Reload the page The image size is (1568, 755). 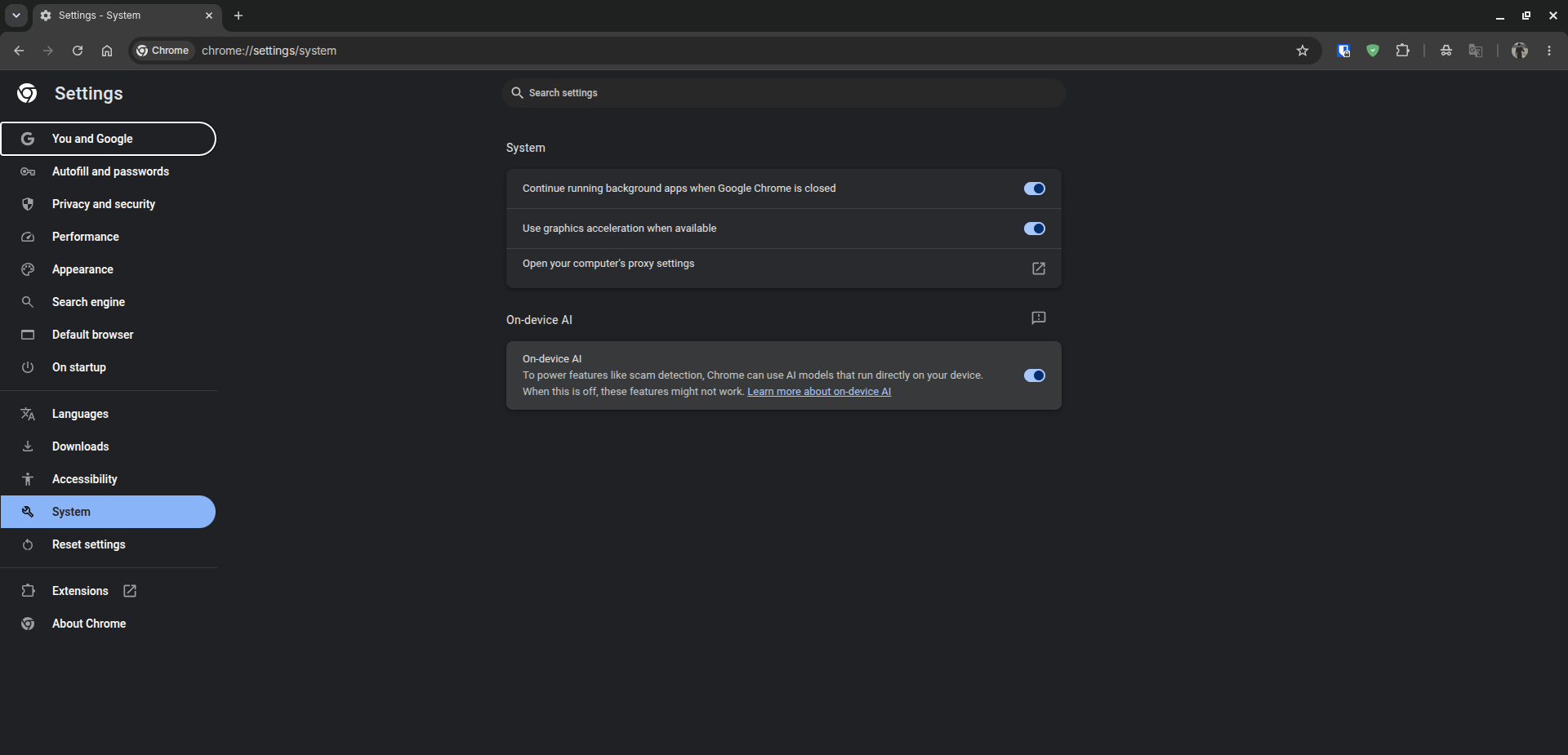pyautogui.click(x=78, y=51)
